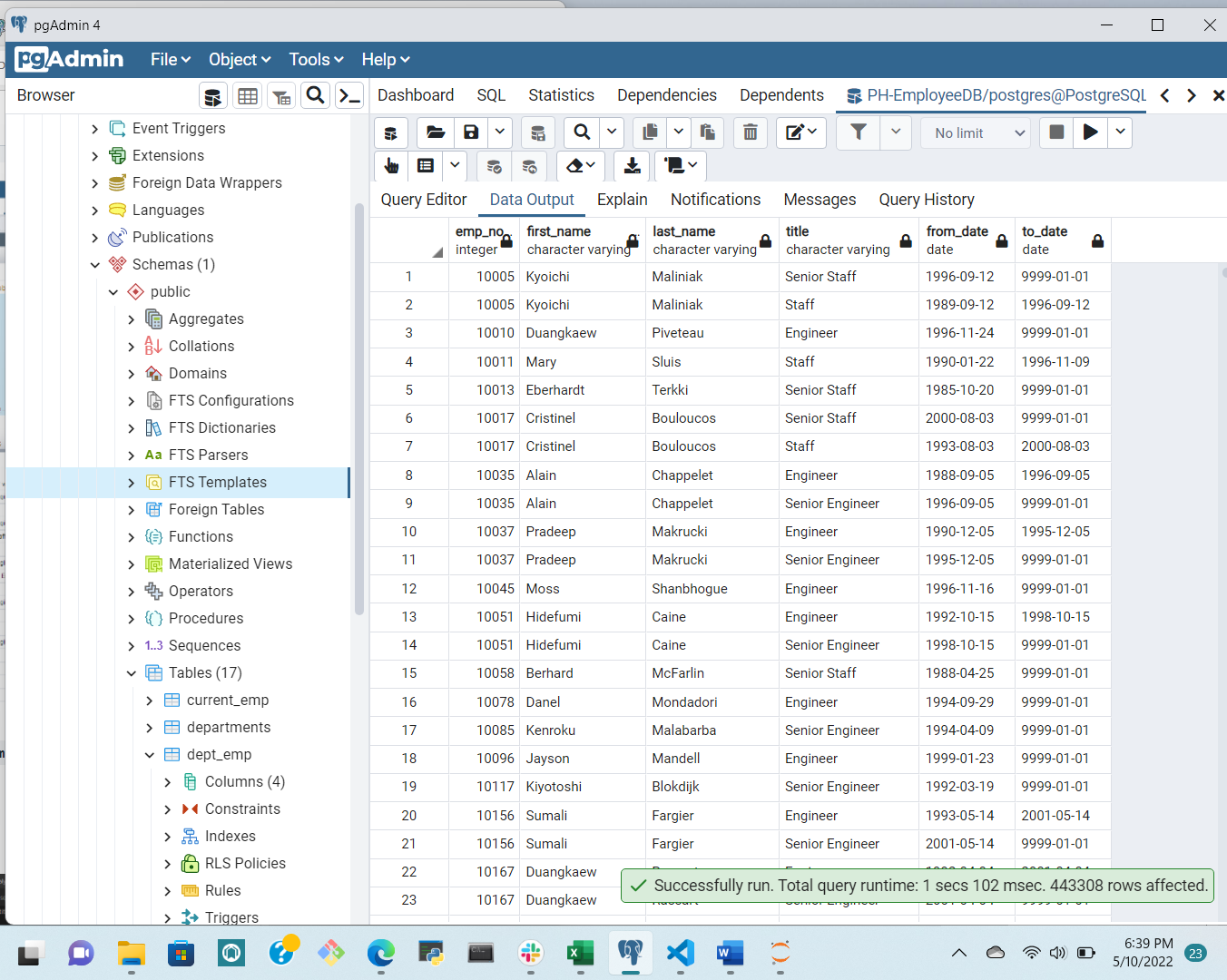Viewport: 1227px width, 980px height.
Task: Execute the query with the Play button
Action: 1090,132
